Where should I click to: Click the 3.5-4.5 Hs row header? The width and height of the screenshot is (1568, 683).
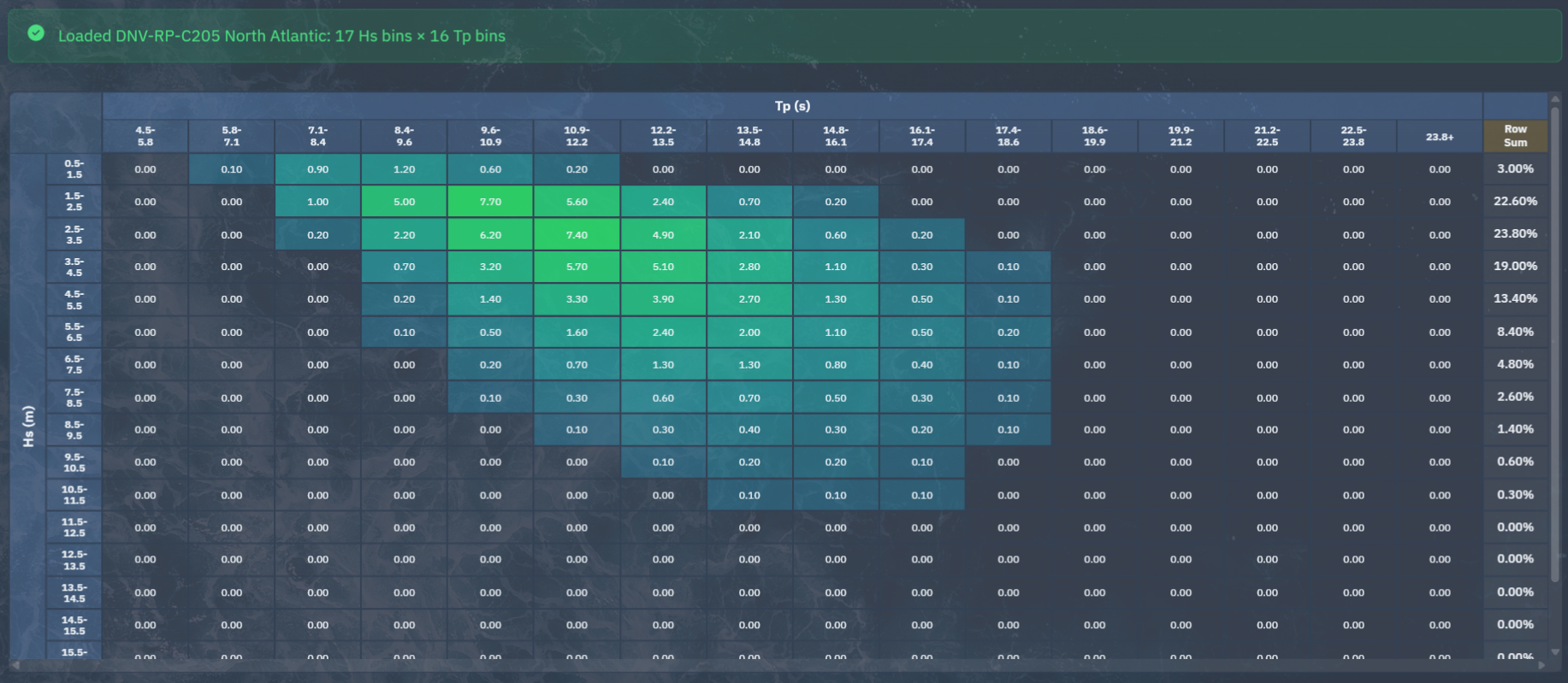tap(74, 267)
